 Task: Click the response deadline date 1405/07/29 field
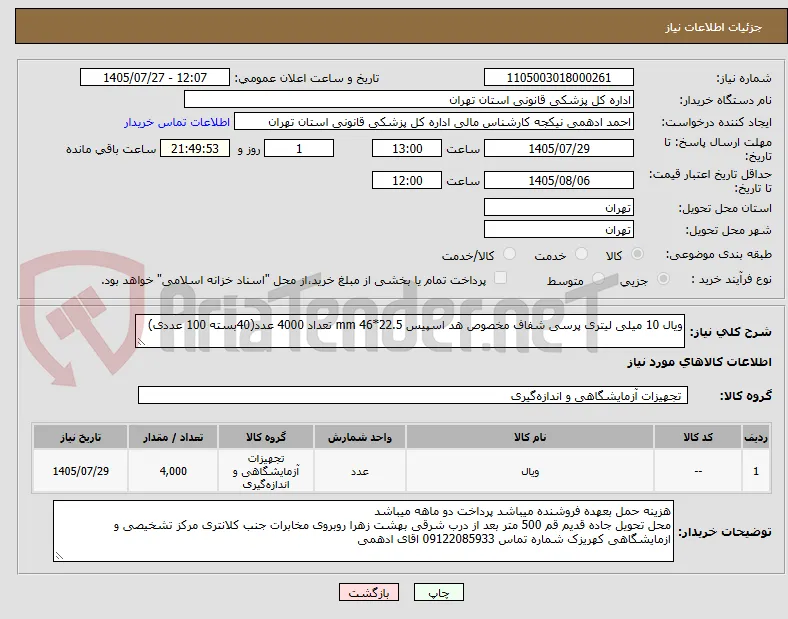click(x=559, y=148)
